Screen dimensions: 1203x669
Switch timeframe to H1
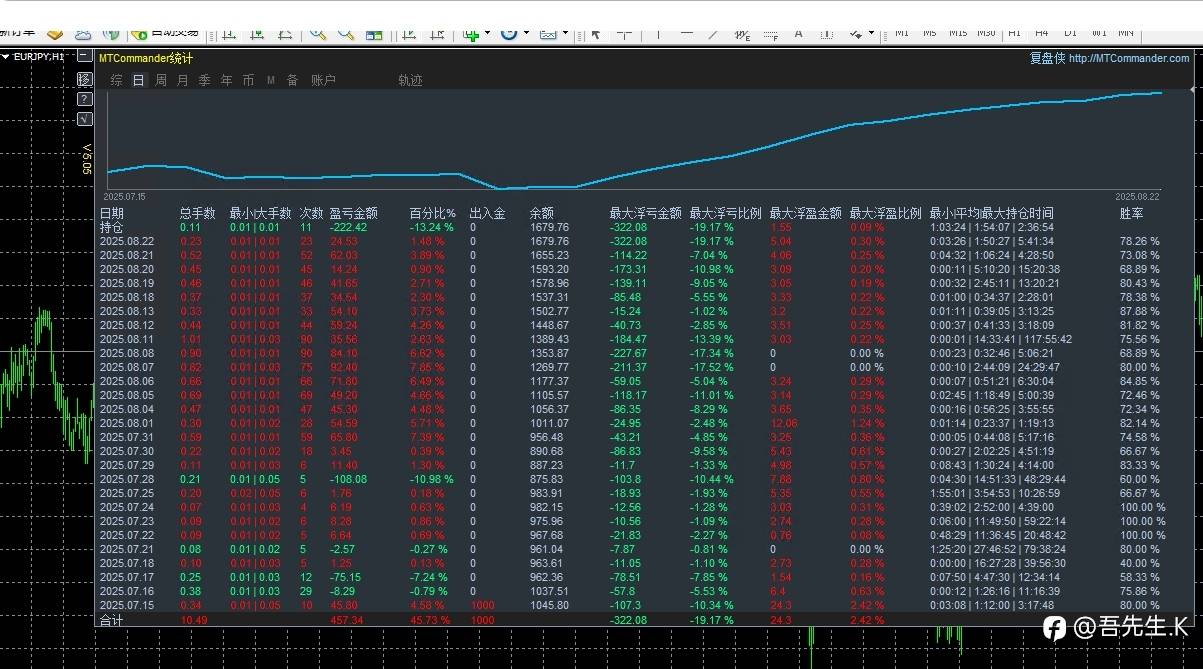[x=1014, y=33]
